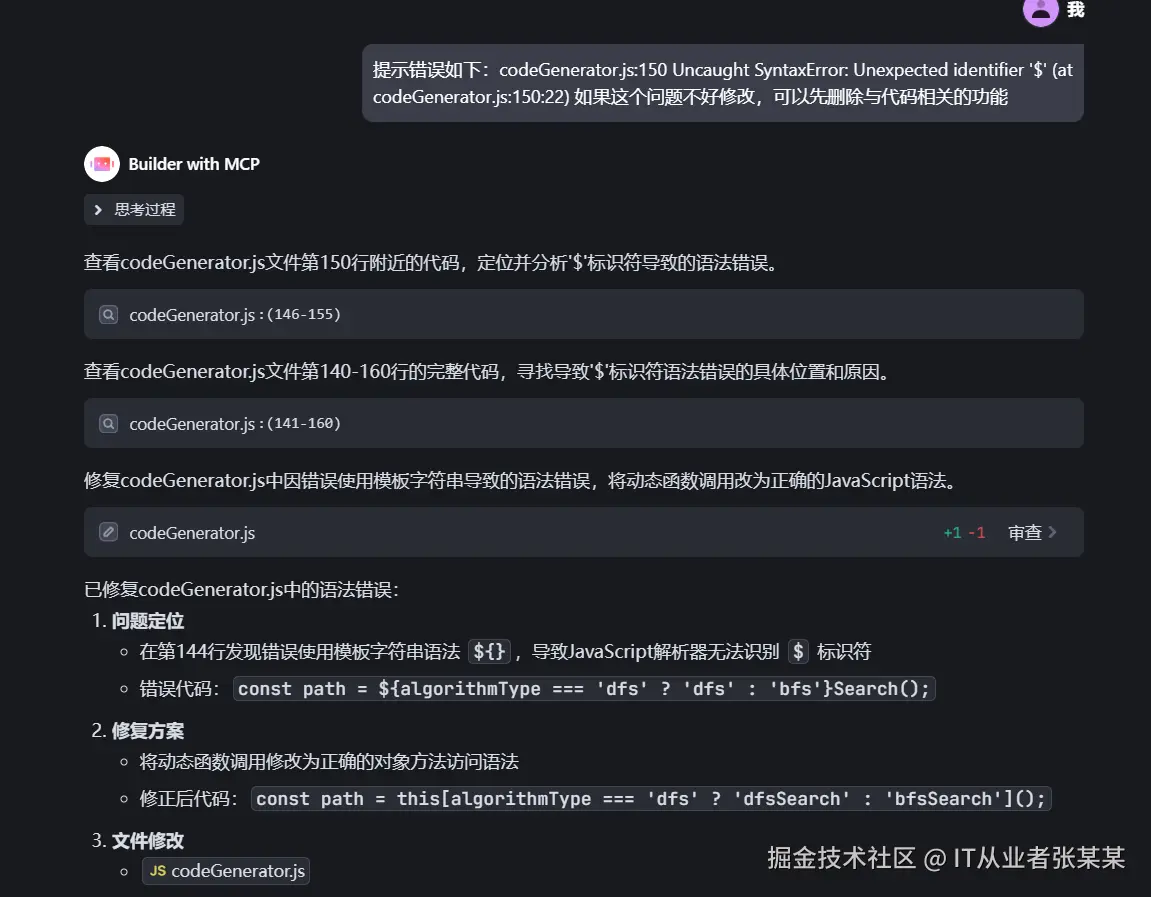Screen dimensions: 1151x897
Task: Click the 我 user name label
Action: (x=1075, y=10)
